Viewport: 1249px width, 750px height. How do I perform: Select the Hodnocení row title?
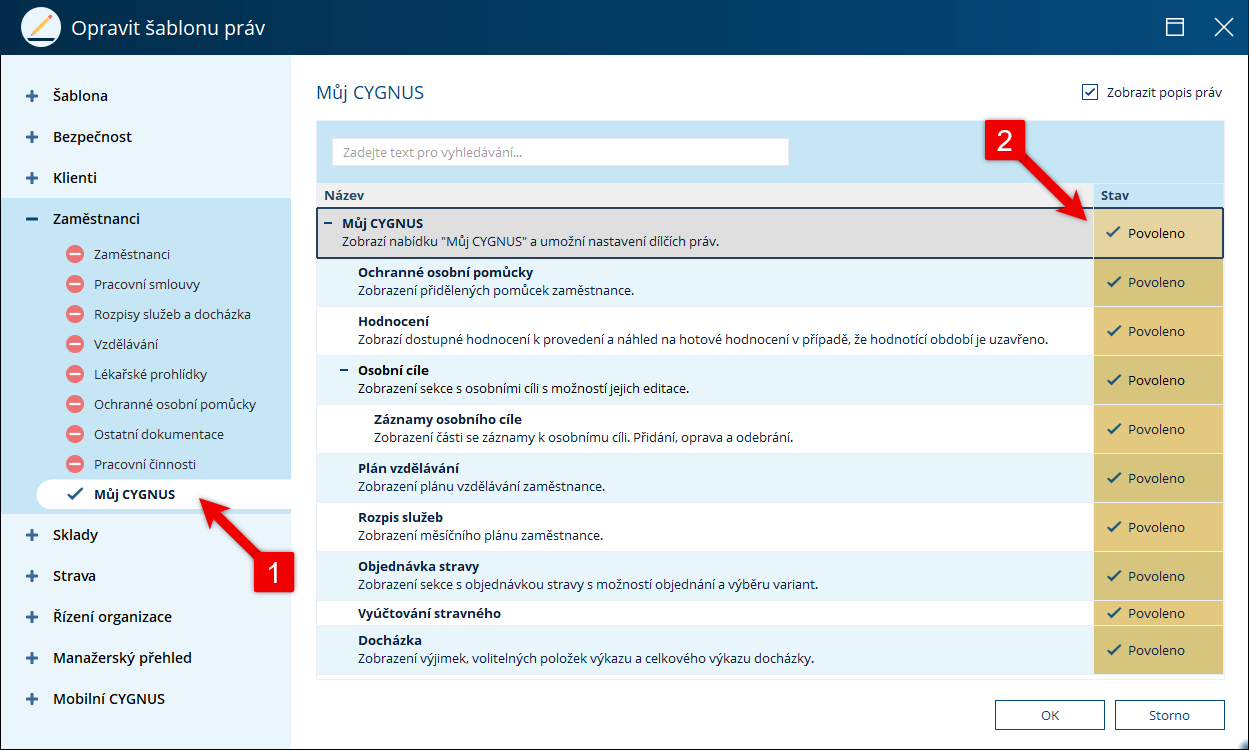coord(394,321)
